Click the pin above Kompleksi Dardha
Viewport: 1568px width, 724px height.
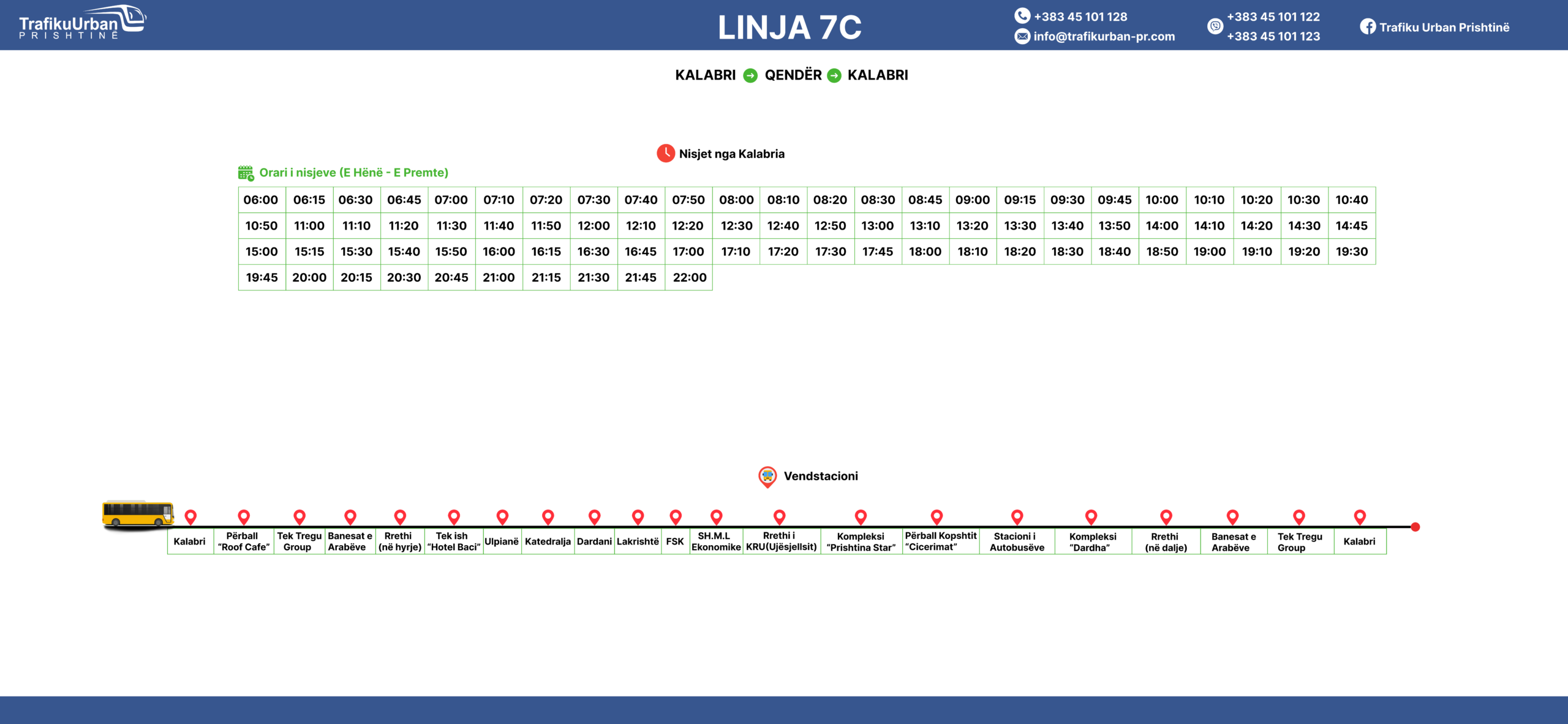tap(1091, 517)
